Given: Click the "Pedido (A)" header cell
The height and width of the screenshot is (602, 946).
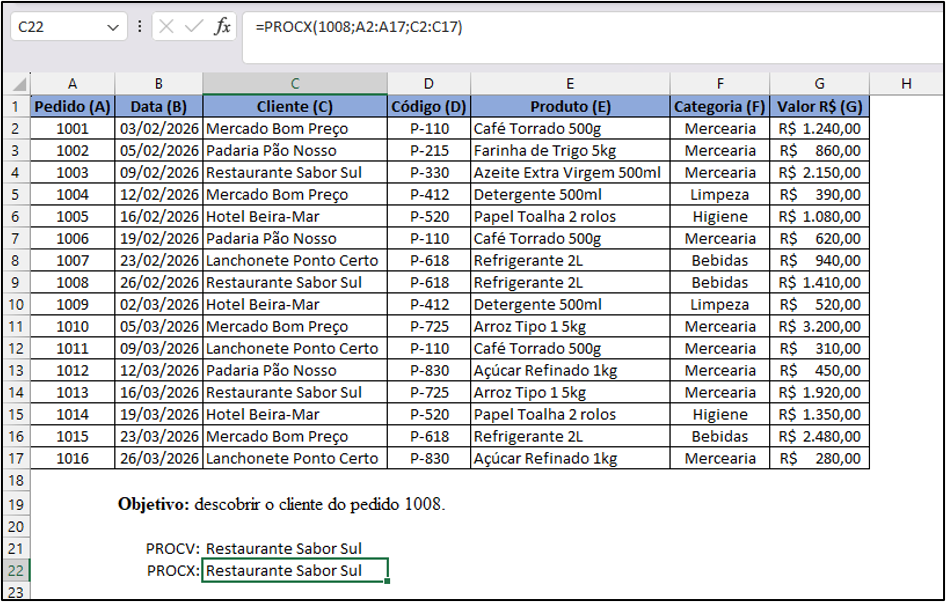Looking at the screenshot, I should (x=72, y=107).
